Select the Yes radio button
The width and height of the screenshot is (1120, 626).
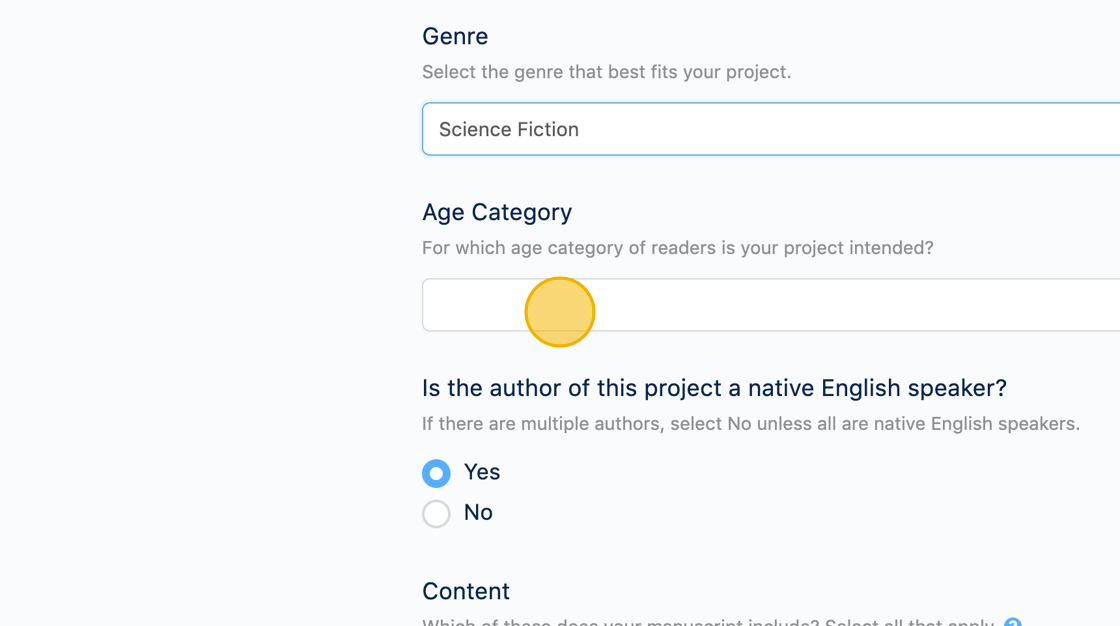pos(436,473)
